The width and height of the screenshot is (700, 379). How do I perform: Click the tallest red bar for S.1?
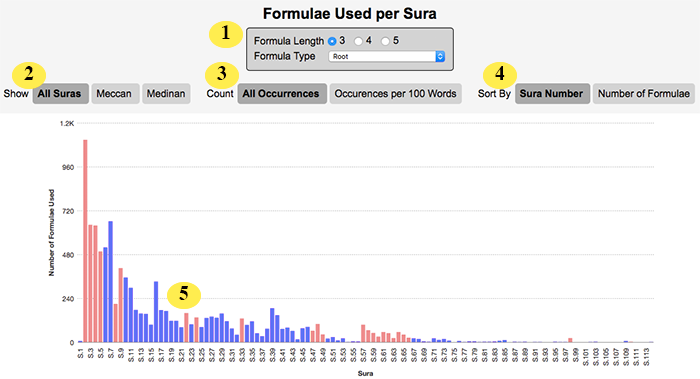[85, 241]
